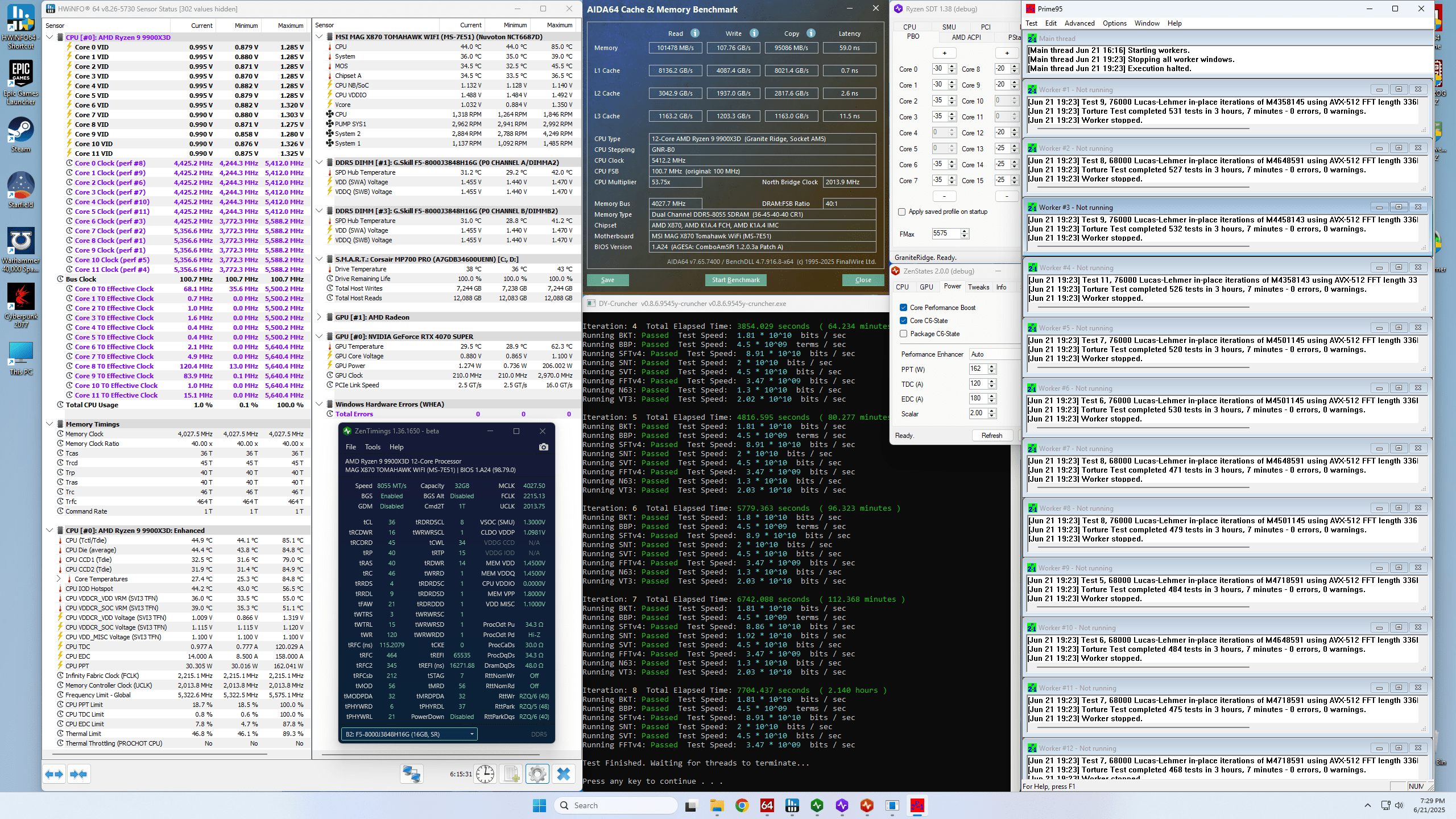Click HWiNFO expand columns arrows icon
Viewport: 1456px width, 819px height.
(x=55, y=774)
